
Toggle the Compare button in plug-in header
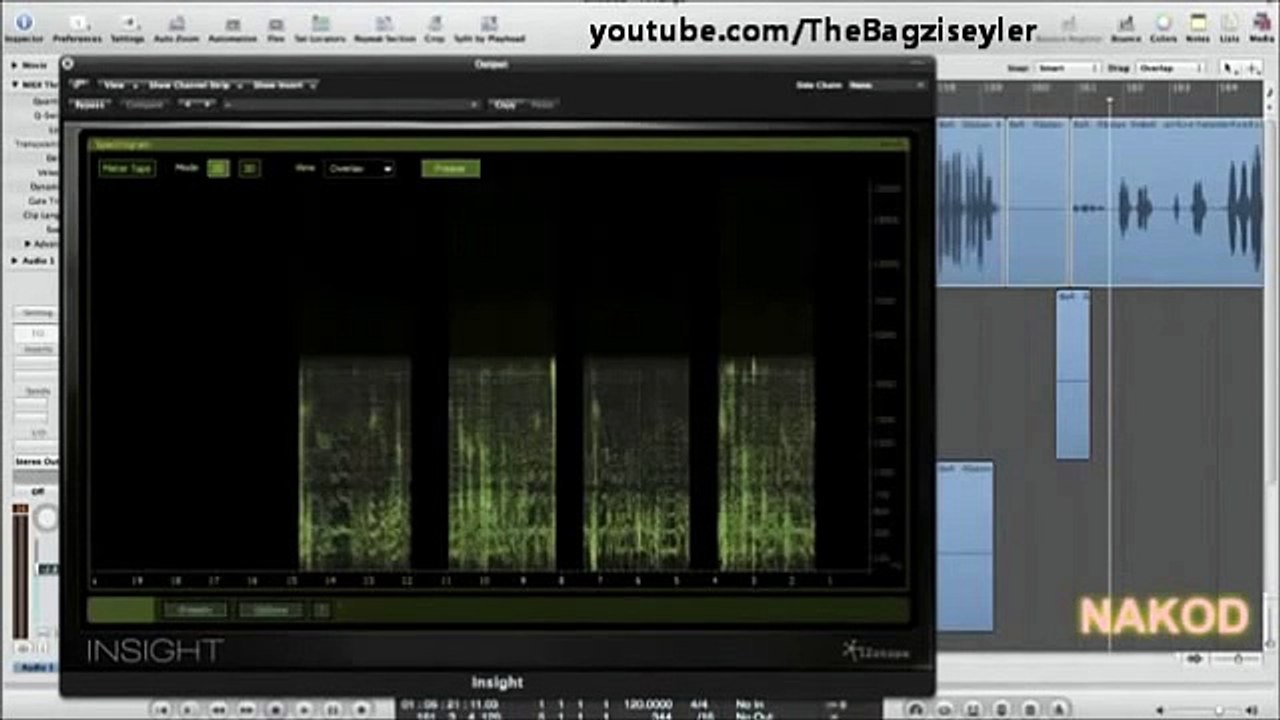pyautogui.click(x=145, y=104)
